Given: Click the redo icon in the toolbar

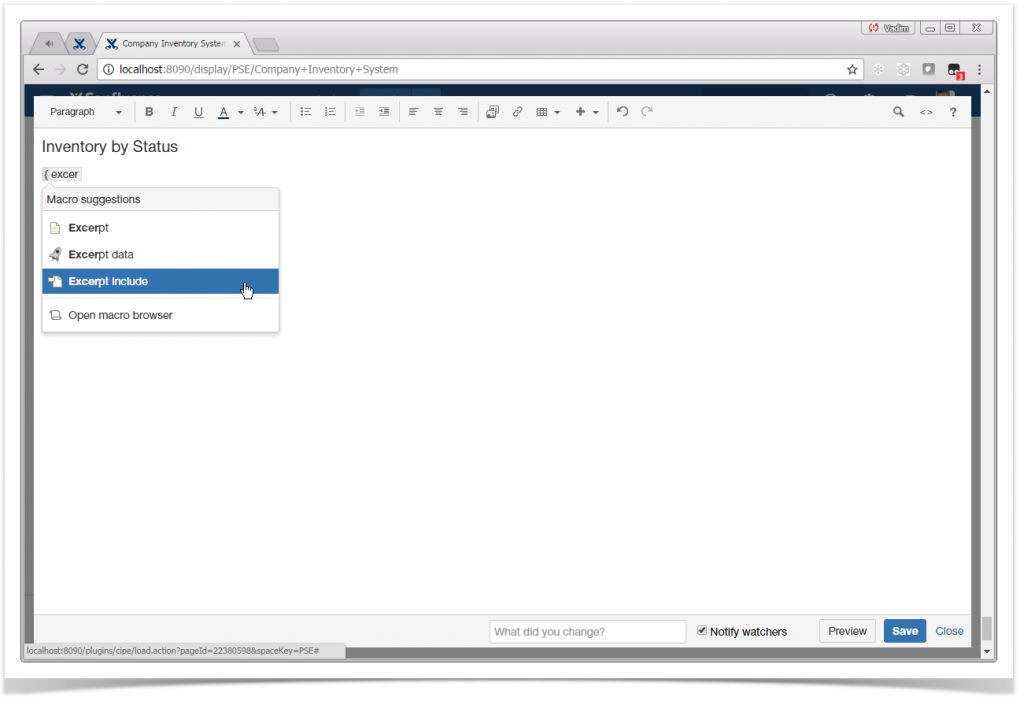Looking at the screenshot, I should tap(646, 111).
